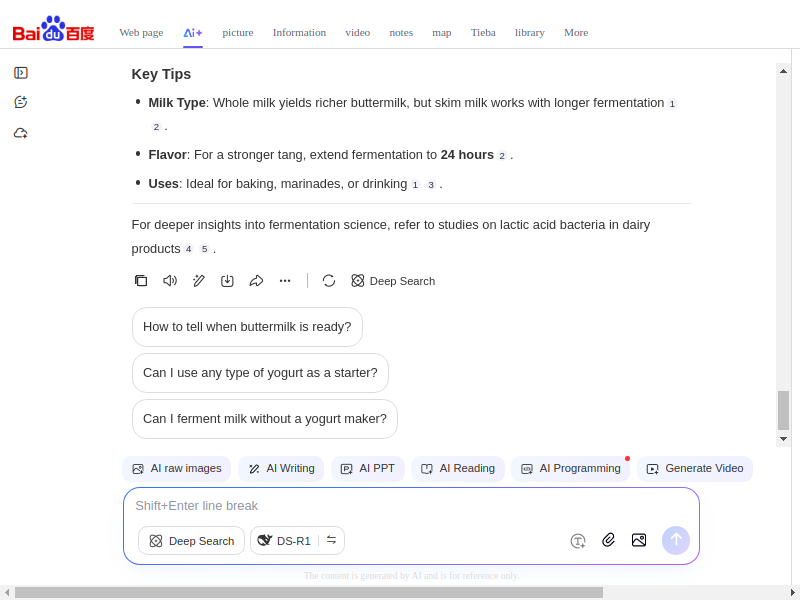Image resolution: width=800 pixels, height=600 pixels.
Task: Open the three-dots more options menu
Action: click(x=285, y=281)
